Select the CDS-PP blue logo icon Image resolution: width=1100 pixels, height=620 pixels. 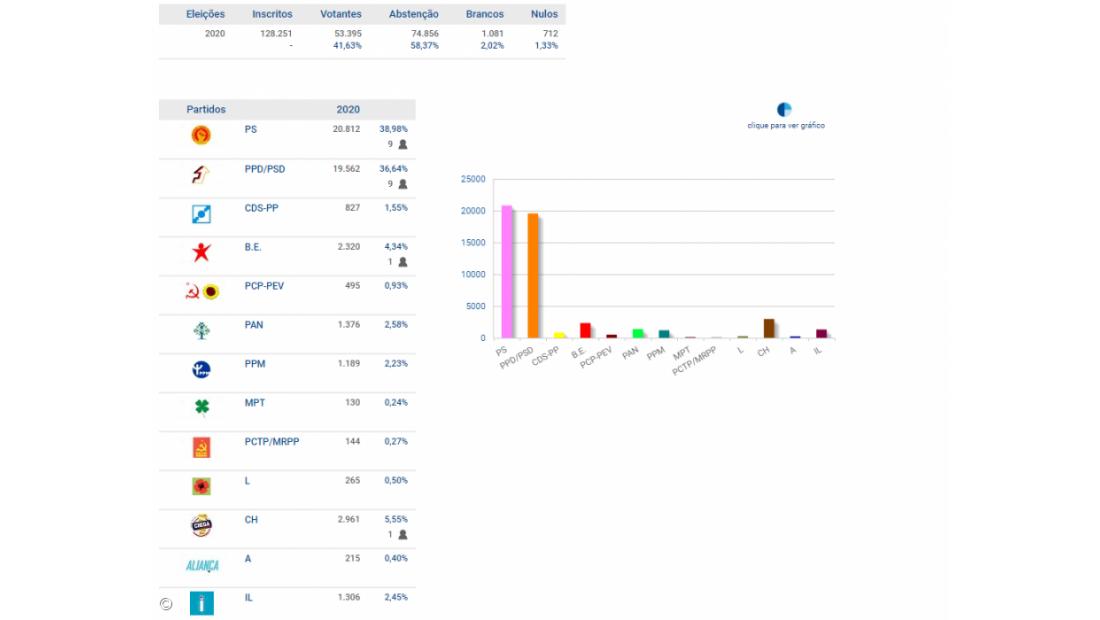pos(201,214)
